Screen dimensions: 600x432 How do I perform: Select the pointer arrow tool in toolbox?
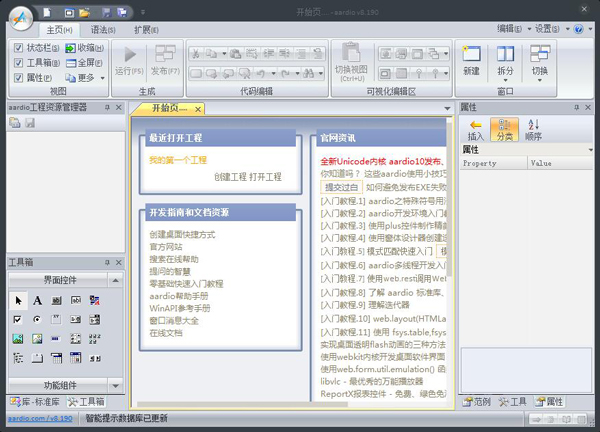click(x=18, y=301)
